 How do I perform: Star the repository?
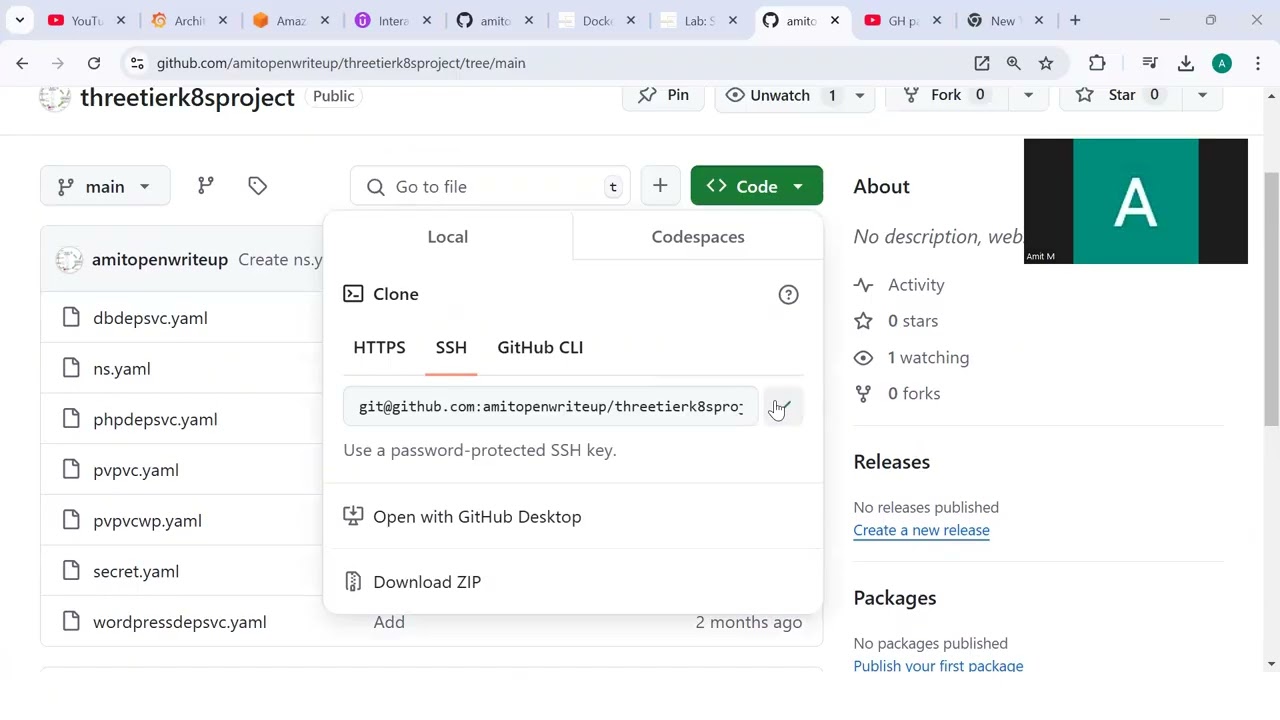click(x=1122, y=95)
